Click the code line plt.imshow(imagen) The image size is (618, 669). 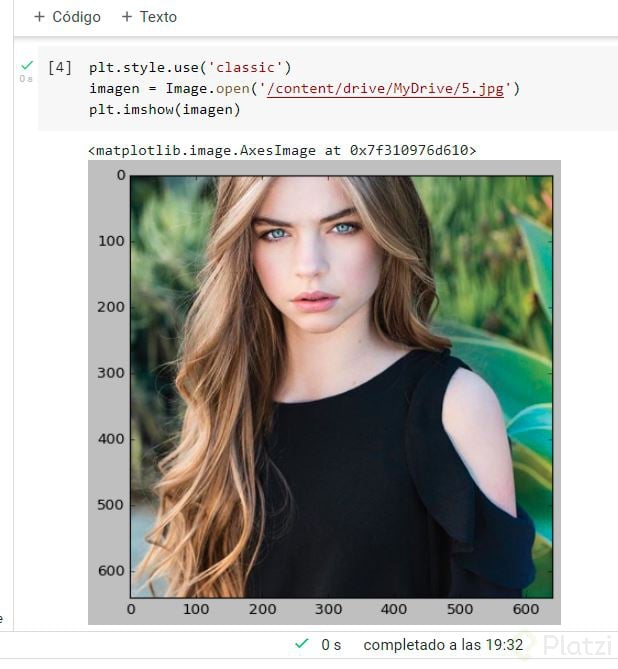coord(165,110)
